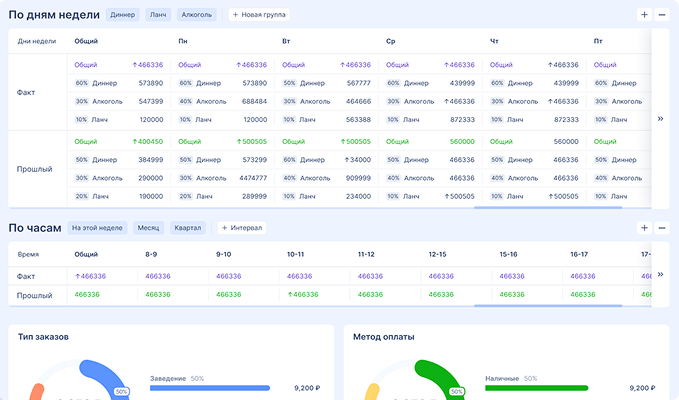Click the minus icon in По часам header
679x400 pixels.
662,228
